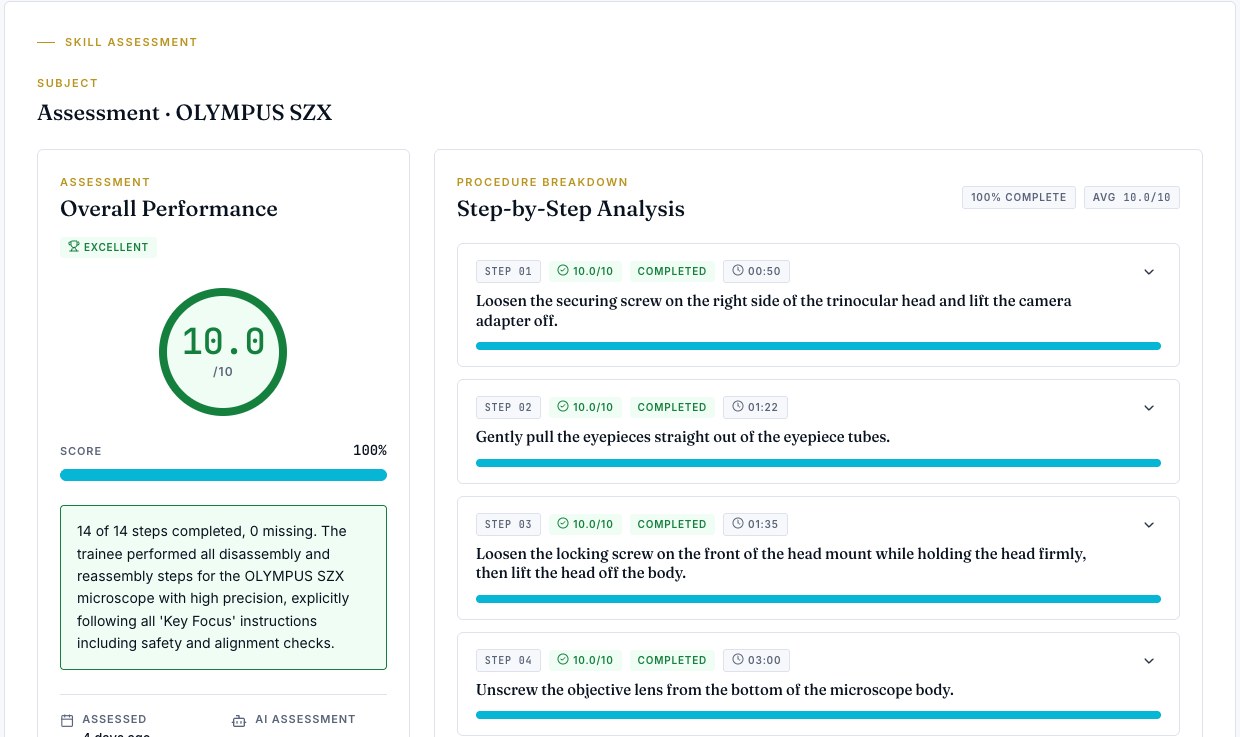This screenshot has width=1240, height=737.
Task: Click the check-circle icon in Step 02 score
Action: click(x=563, y=407)
